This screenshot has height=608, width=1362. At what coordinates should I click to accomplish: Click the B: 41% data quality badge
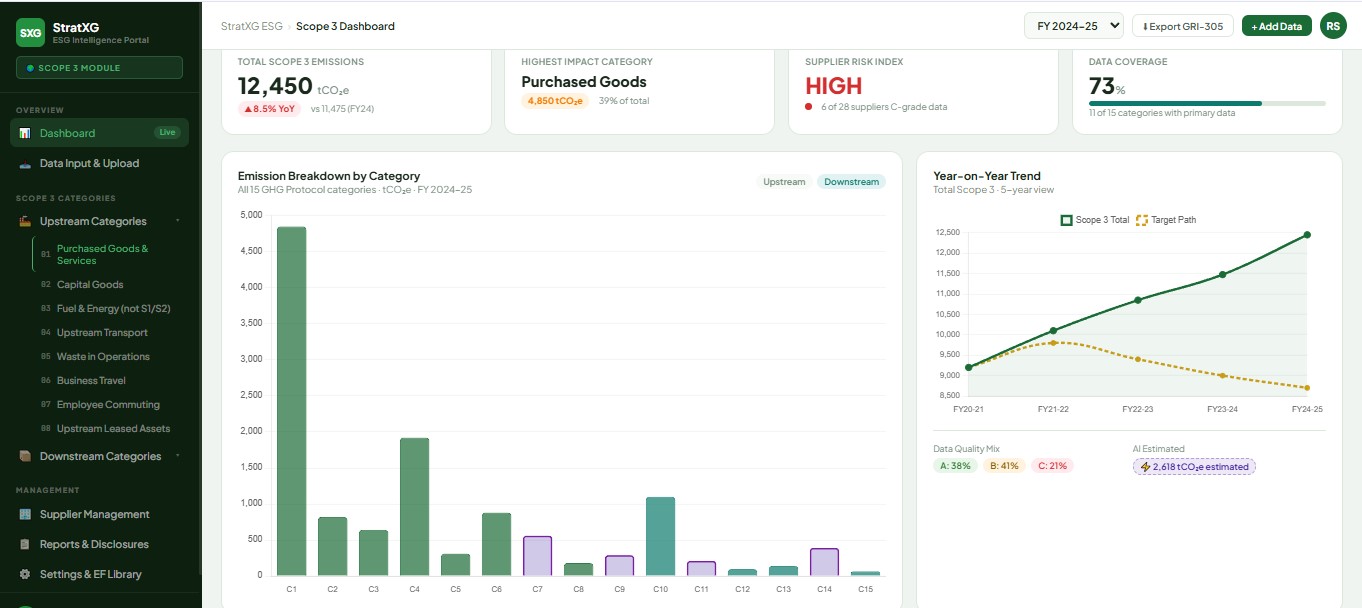(x=1004, y=466)
